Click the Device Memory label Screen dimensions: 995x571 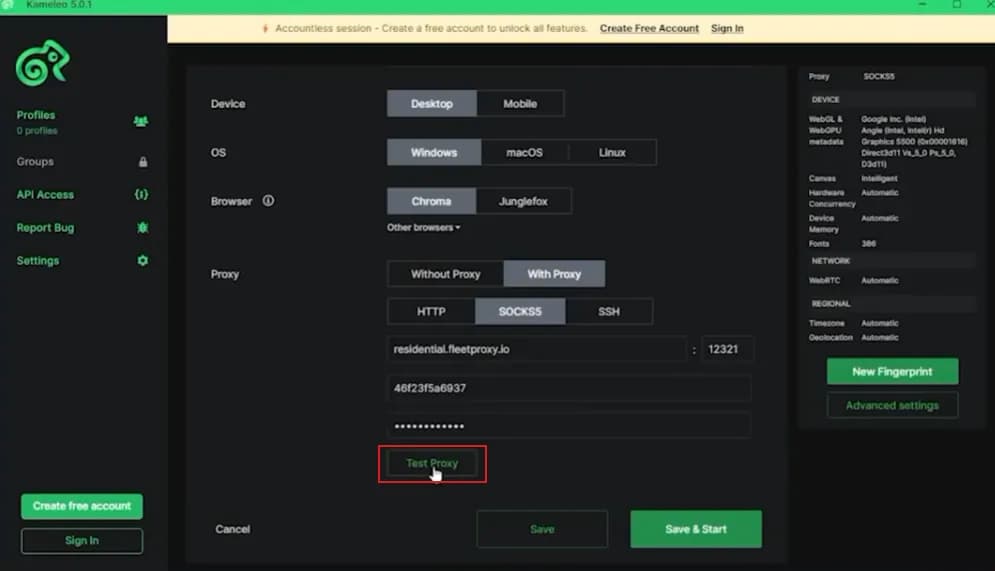(824, 223)
